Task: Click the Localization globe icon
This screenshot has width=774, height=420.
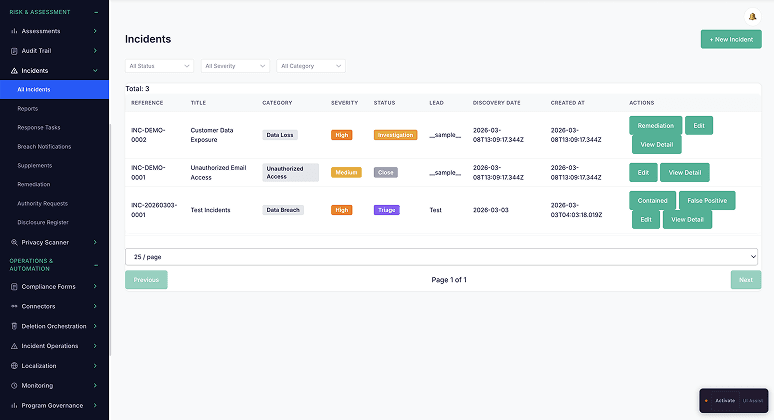Action: [x=13, y=366]
